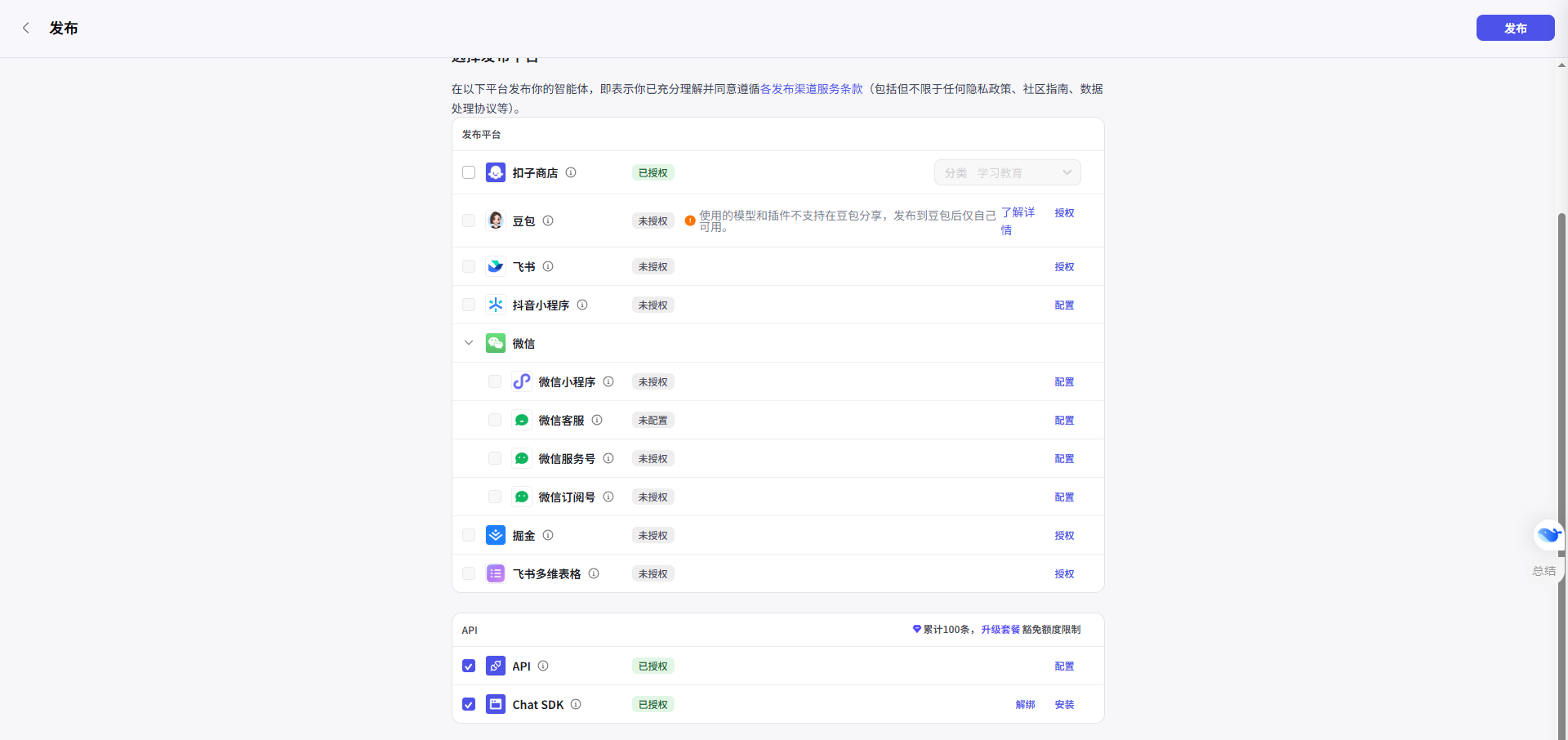Show info tooltip next to 飞书
Image resolution: width=1568 pixels, height=740 pixels.
coord(548,266)
